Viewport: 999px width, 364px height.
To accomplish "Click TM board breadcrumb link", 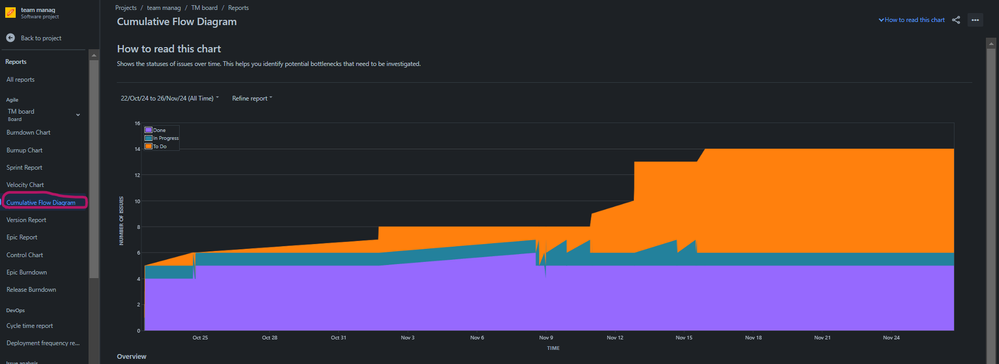I will (205, 8).
